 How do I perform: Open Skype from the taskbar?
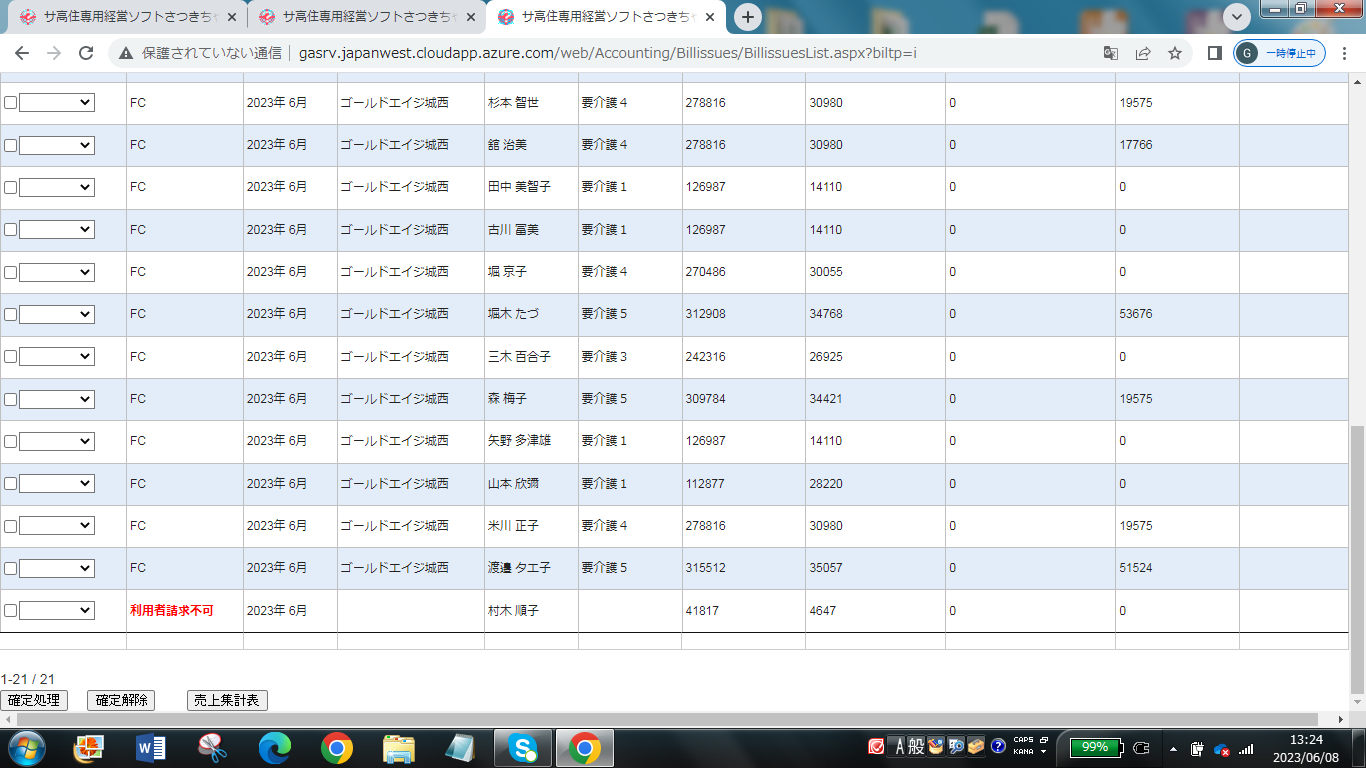pyautogui.click(x=522, y=747)
